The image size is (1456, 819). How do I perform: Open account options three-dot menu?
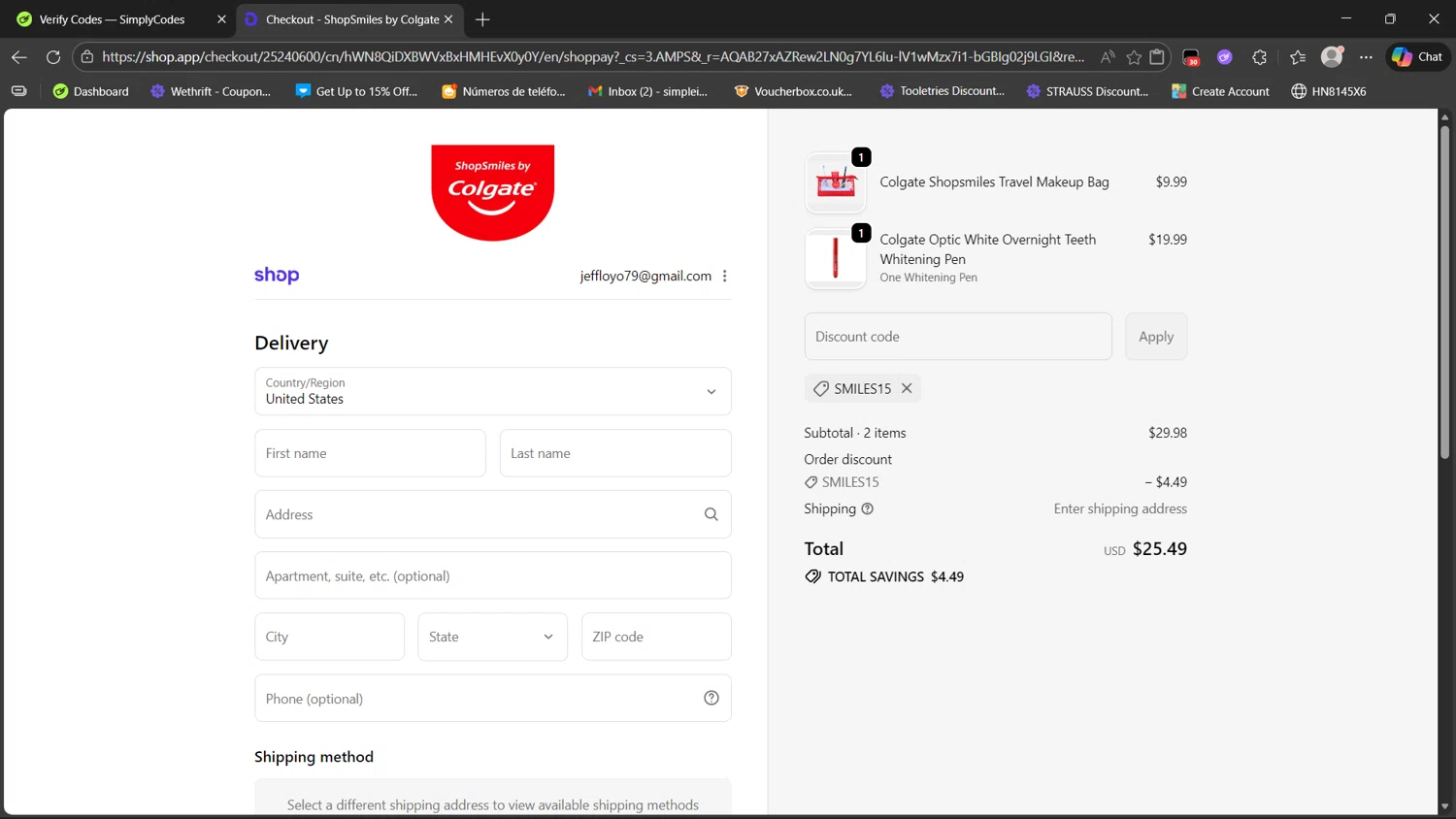725,276
